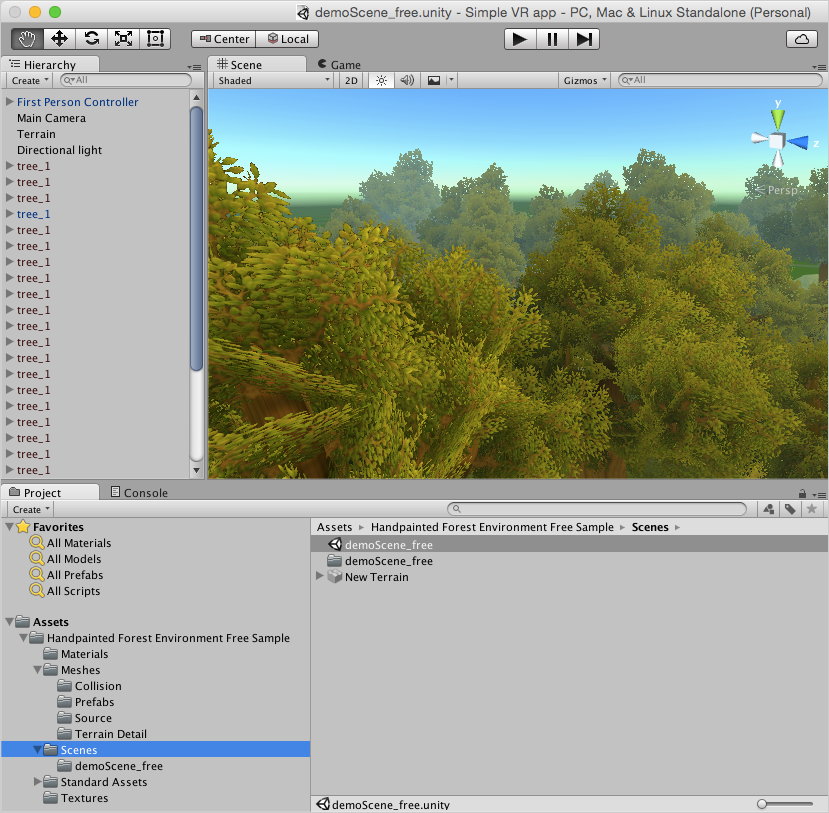Click the Project panel search field
Viewport: 829px width, 813px height.
pyautogui.click(x=600, y=509)
